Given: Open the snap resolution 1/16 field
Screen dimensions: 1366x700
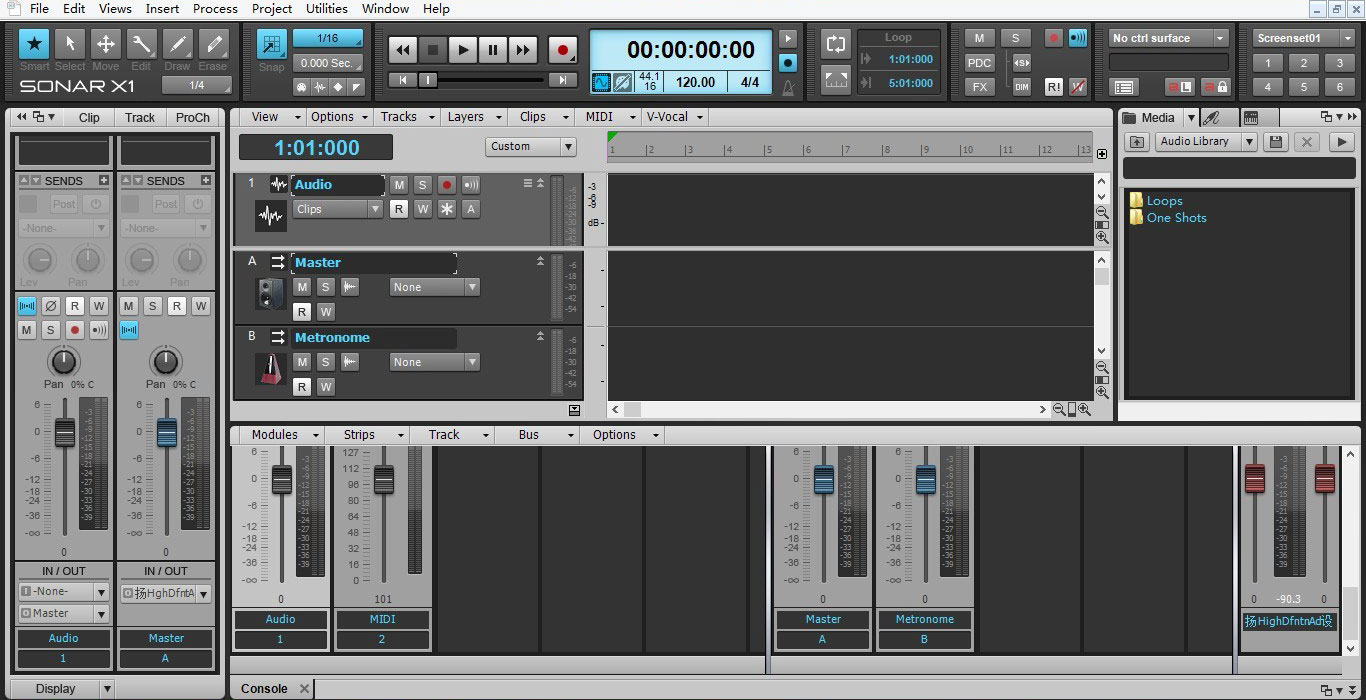Looking at the screenshot, I should [328, 38].
